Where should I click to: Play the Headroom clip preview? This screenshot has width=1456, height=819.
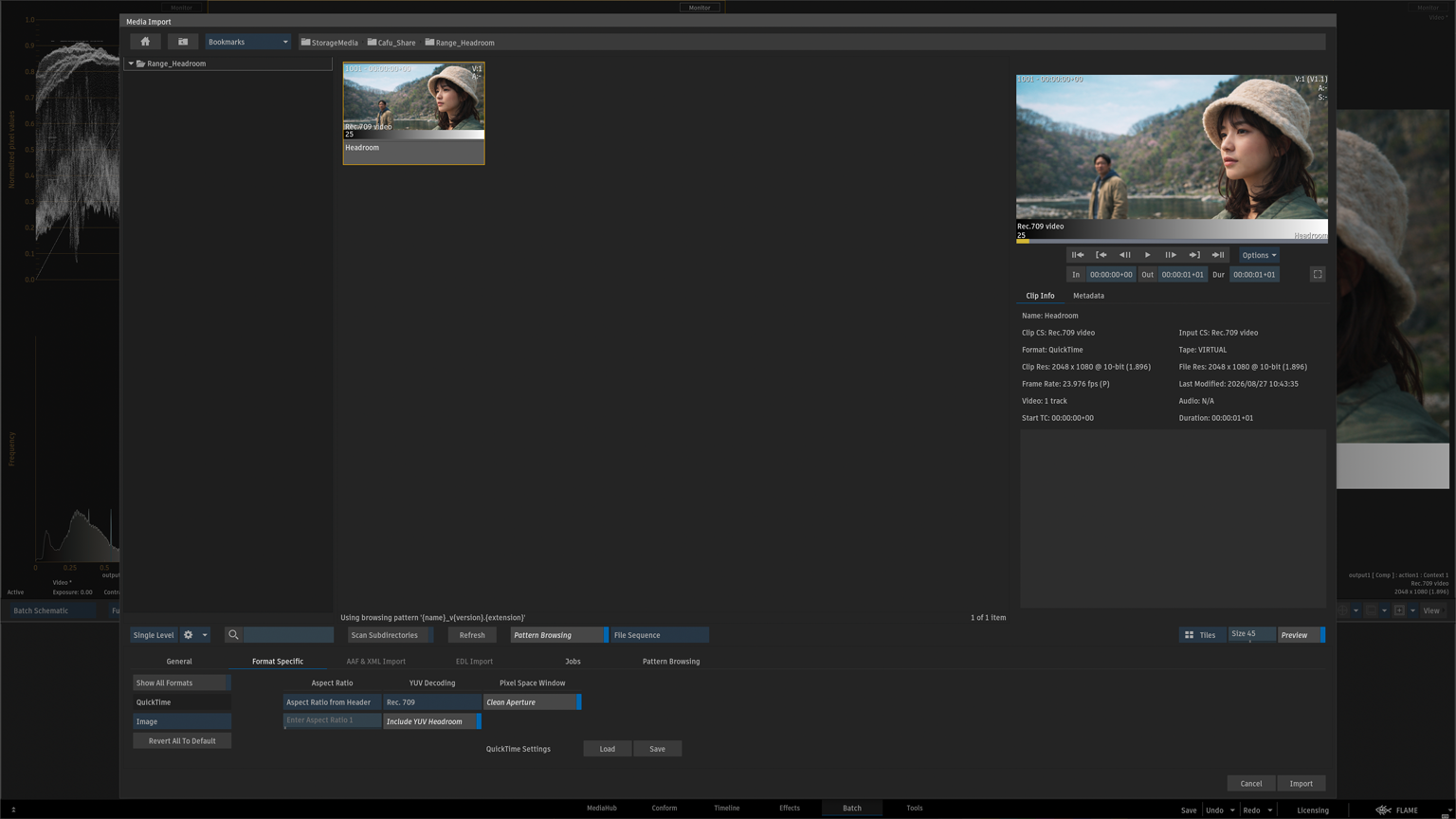click(x=1148, y=255)
